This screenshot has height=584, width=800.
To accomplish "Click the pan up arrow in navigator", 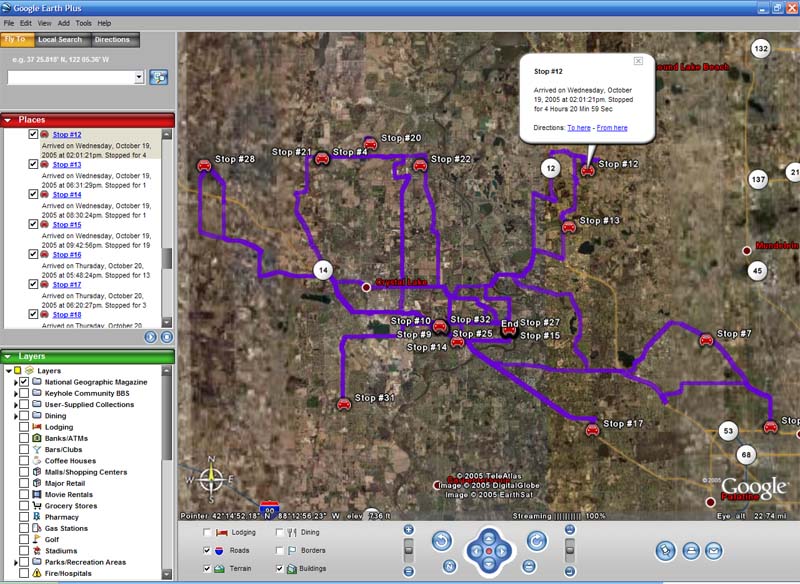I will [x=489, y=538].
